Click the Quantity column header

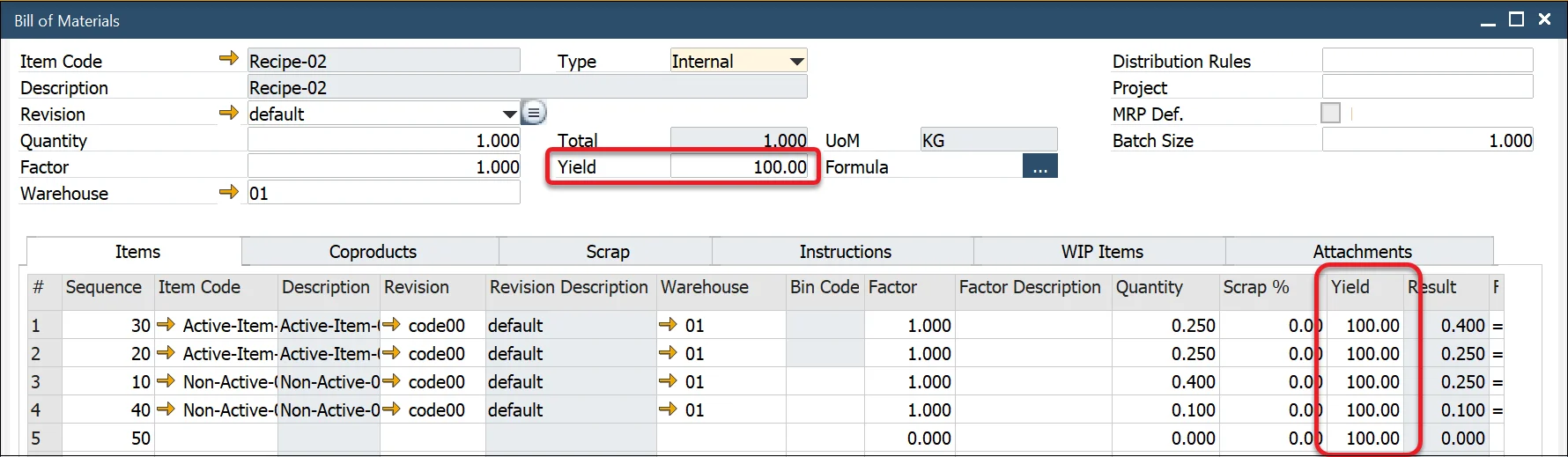1149,287
